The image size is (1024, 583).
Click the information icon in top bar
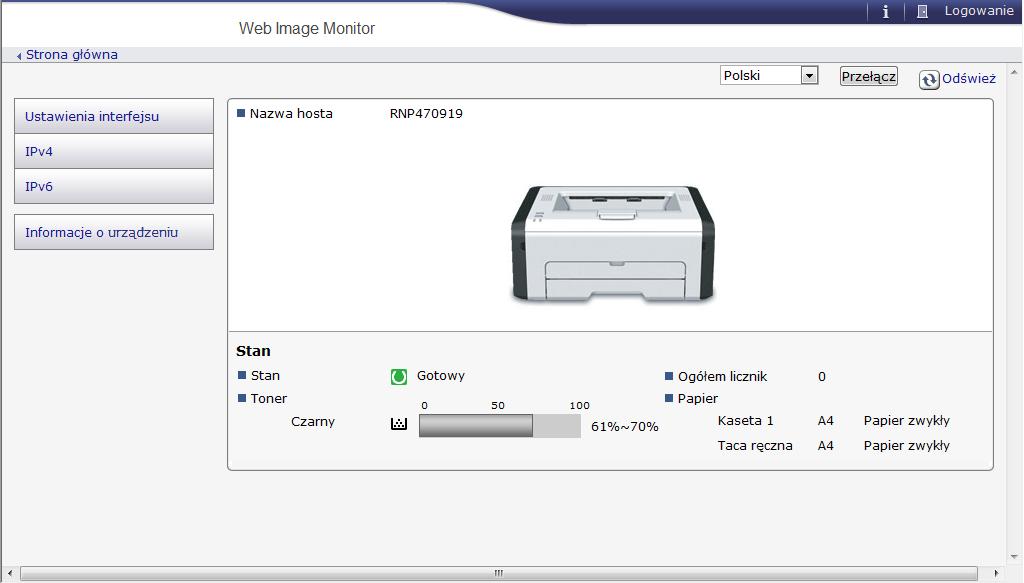coord(886,12)
